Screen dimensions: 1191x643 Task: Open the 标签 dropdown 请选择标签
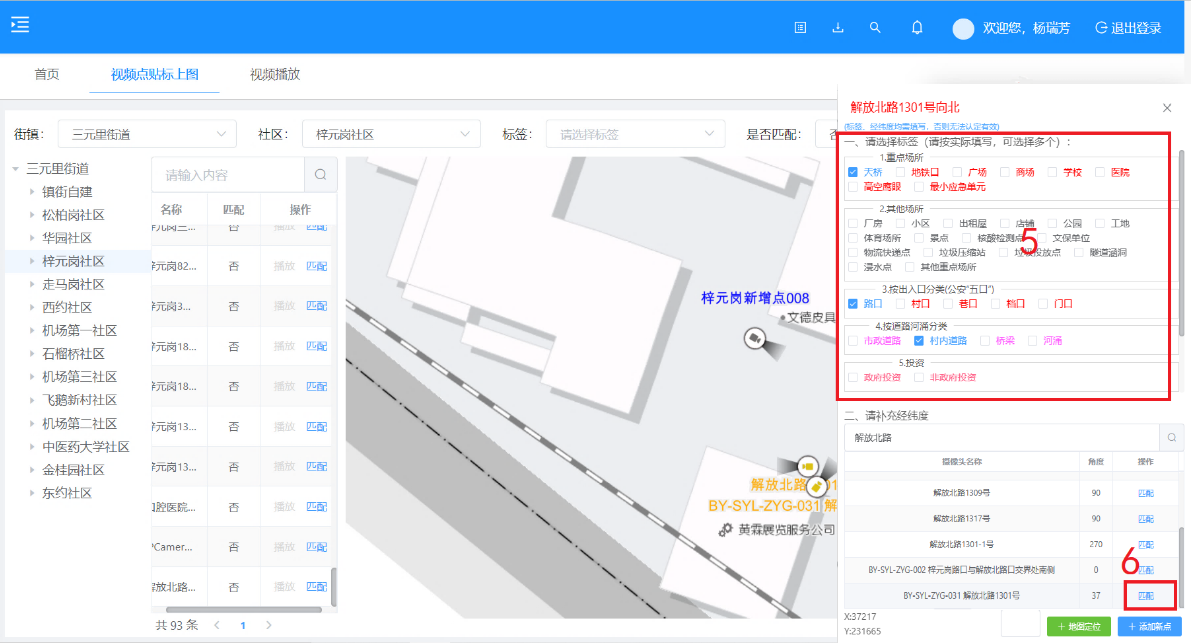tap(636, 134)
